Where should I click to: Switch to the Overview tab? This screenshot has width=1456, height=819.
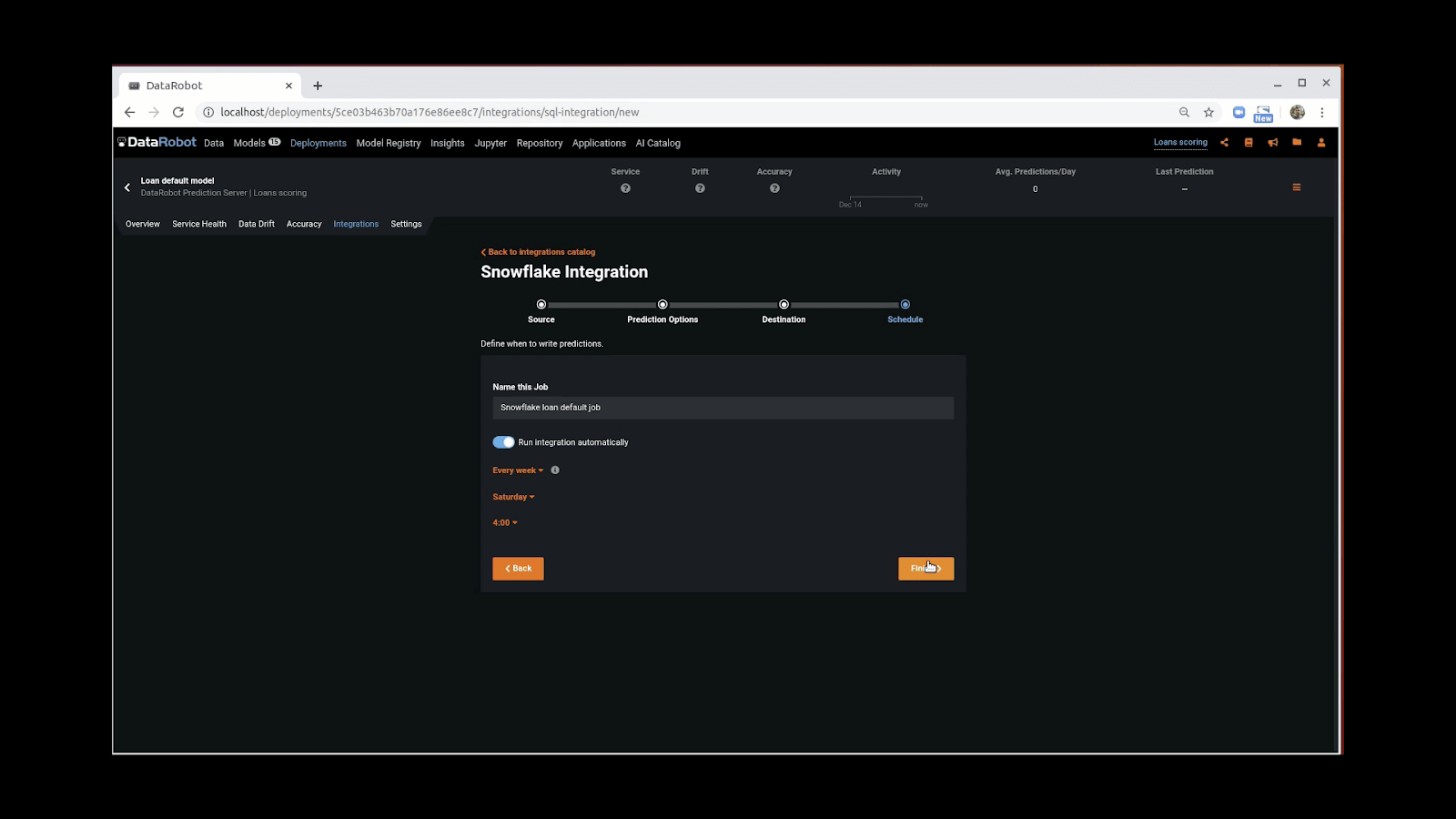coord(143,224)
